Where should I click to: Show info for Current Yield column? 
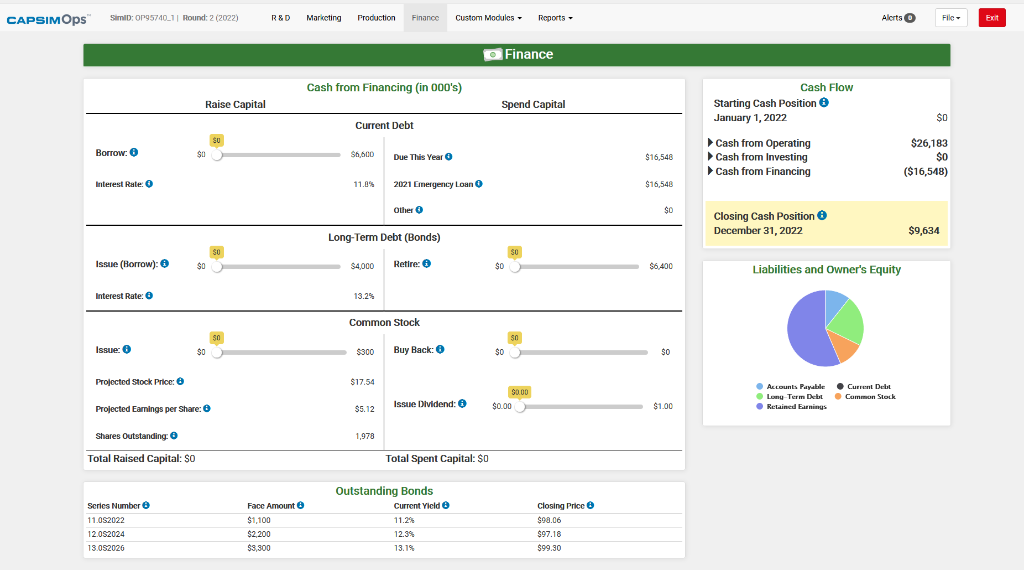(x=446, y=506)
